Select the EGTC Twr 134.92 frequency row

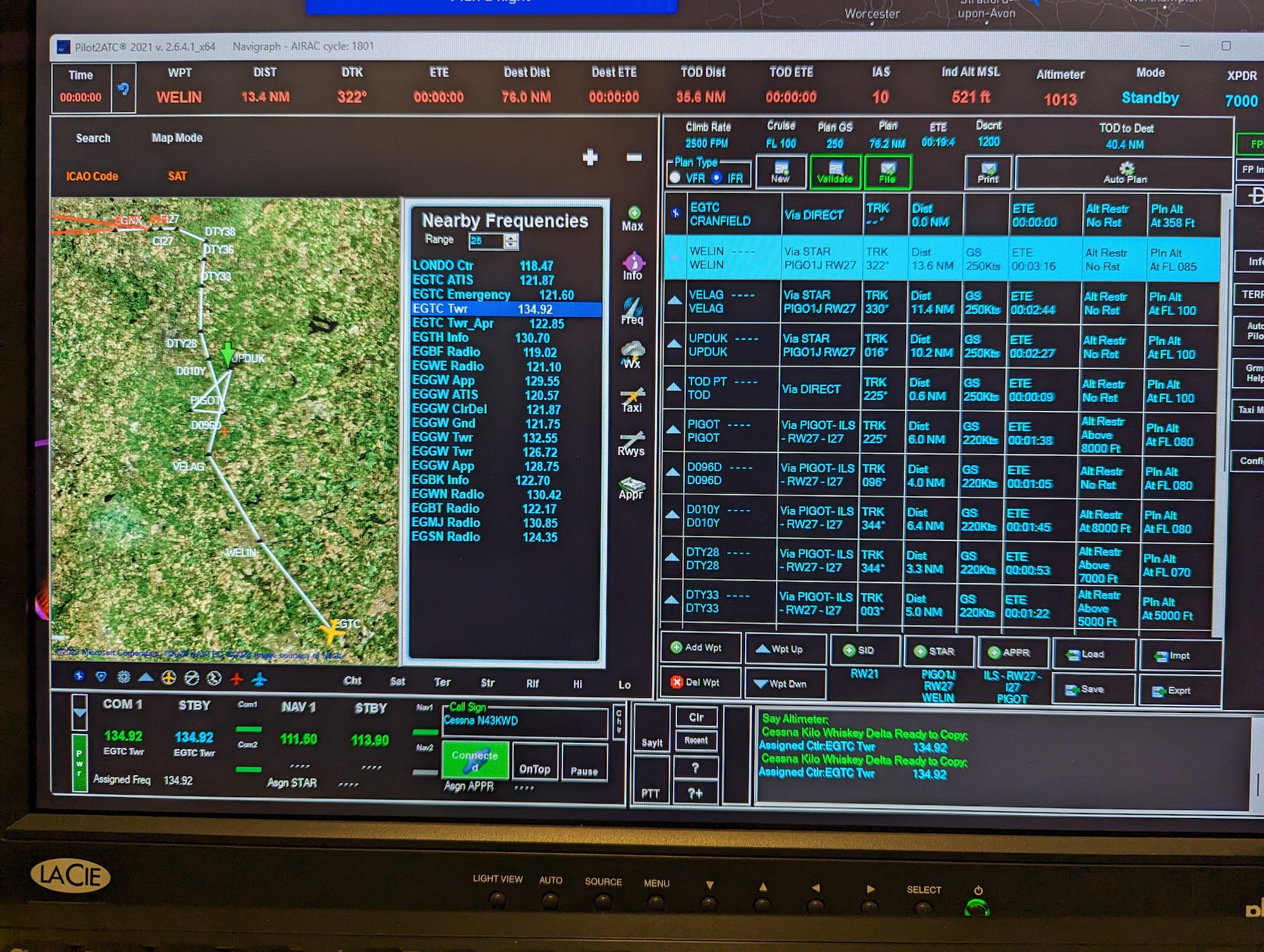pos(506,309)
